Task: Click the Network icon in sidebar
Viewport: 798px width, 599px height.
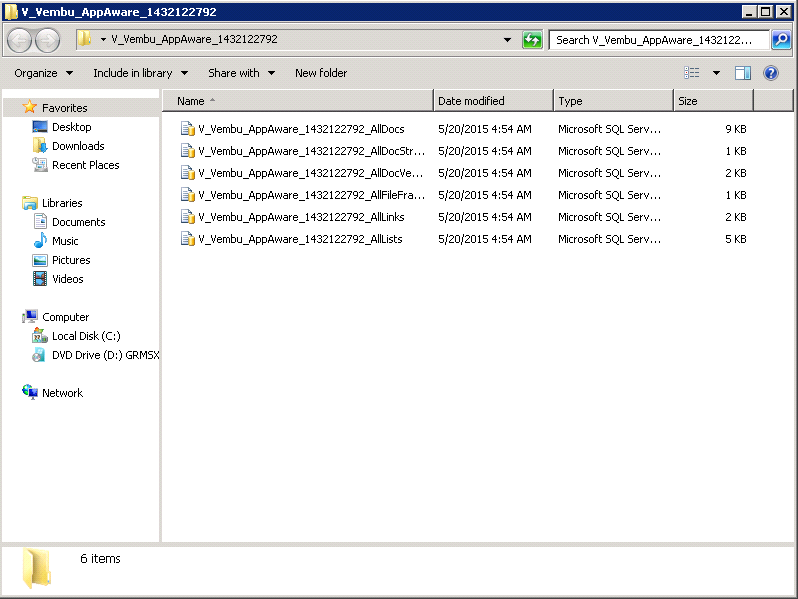Action: (30, 392)
